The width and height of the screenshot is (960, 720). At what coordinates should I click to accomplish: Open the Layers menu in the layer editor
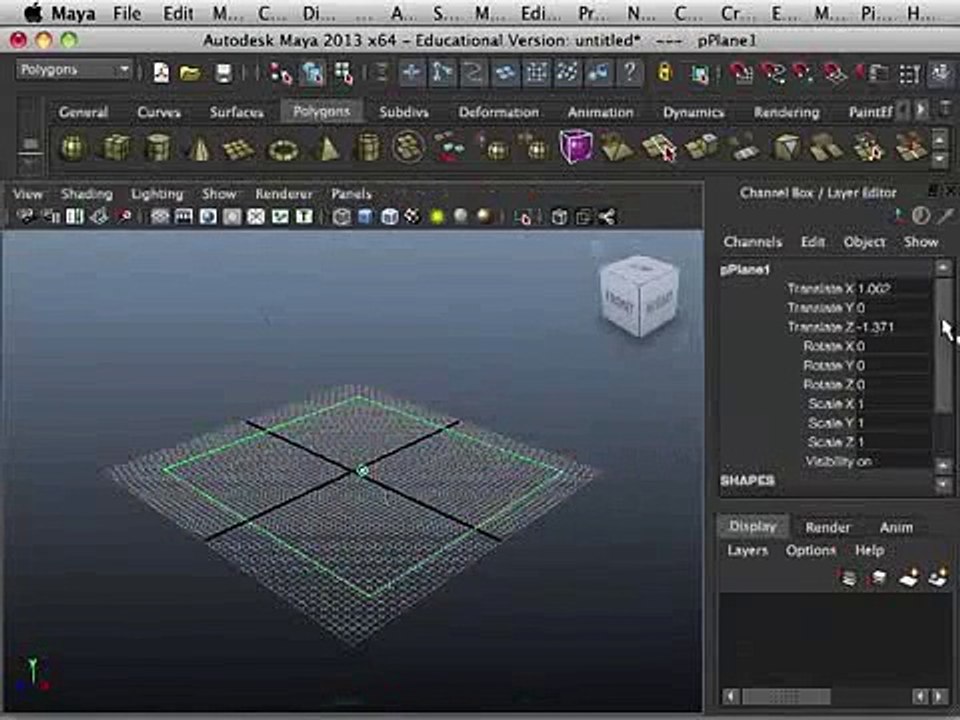point(747,550)
